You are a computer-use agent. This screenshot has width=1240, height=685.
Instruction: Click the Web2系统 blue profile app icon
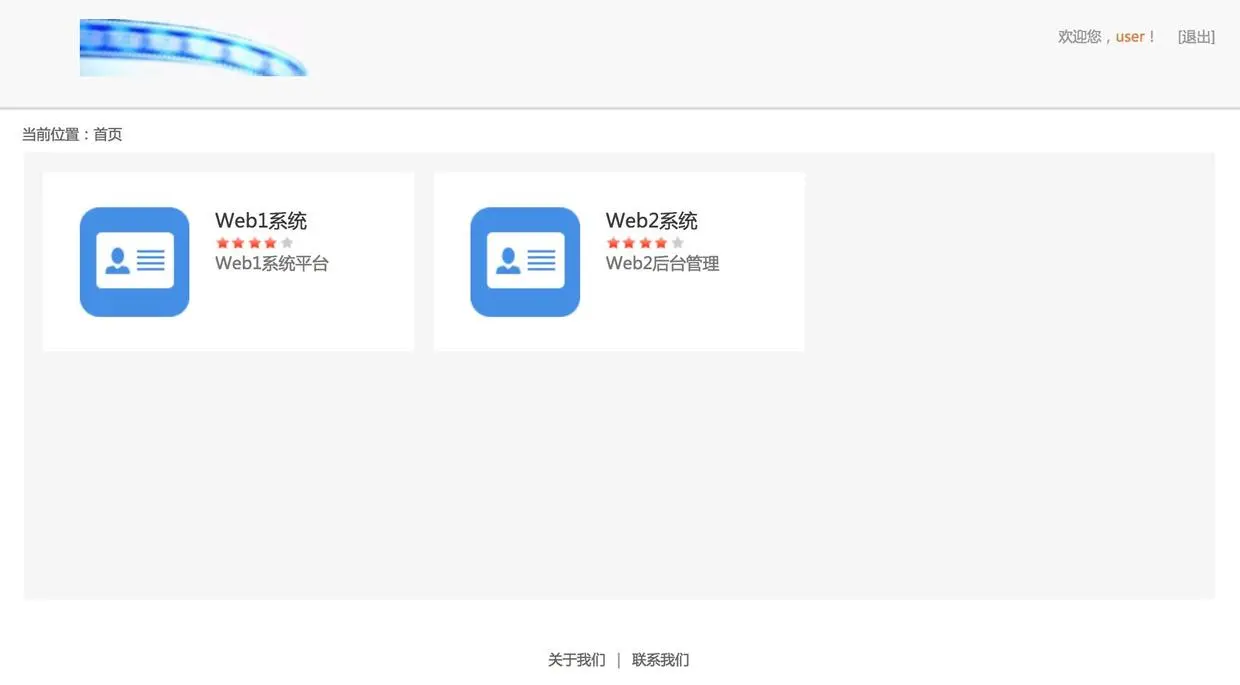[525, 261]
